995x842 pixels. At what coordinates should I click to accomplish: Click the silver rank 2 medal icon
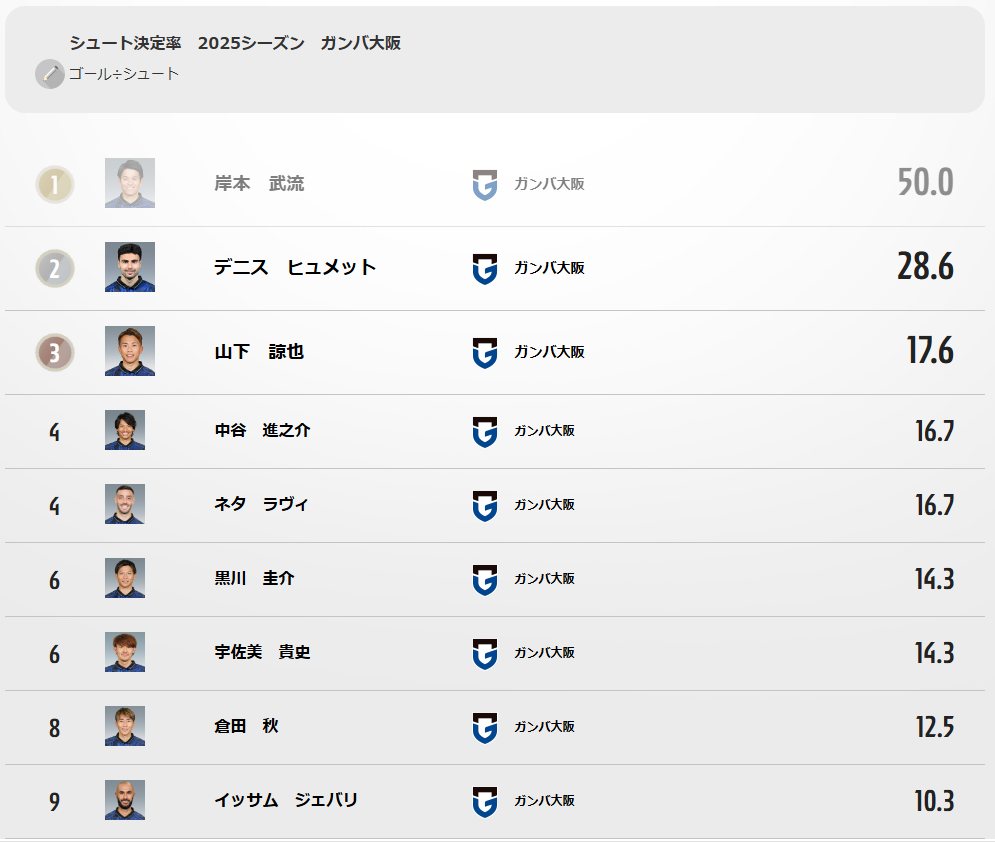55,268
